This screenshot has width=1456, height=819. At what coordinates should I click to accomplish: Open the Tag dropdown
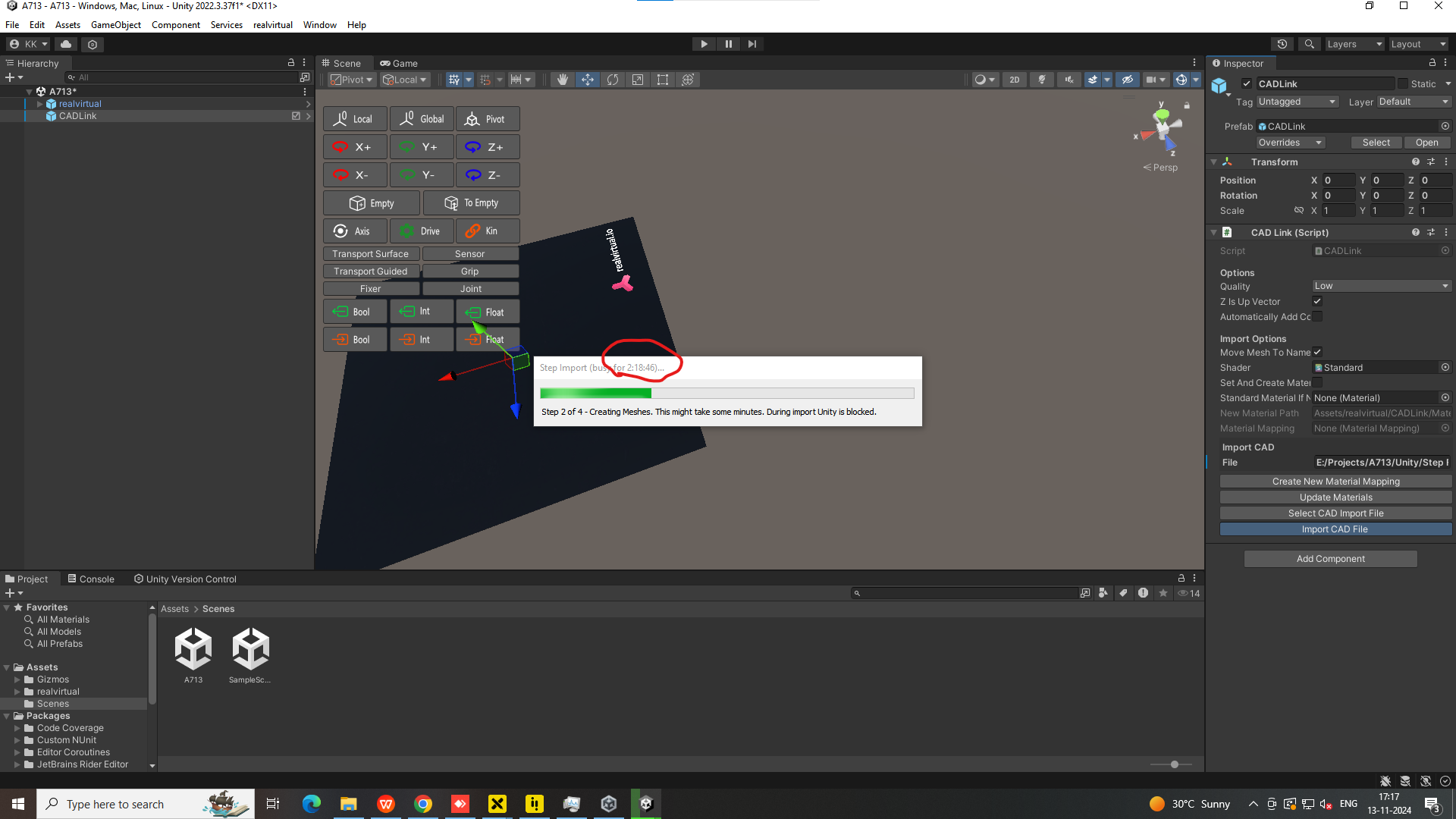pos(1298,102)
